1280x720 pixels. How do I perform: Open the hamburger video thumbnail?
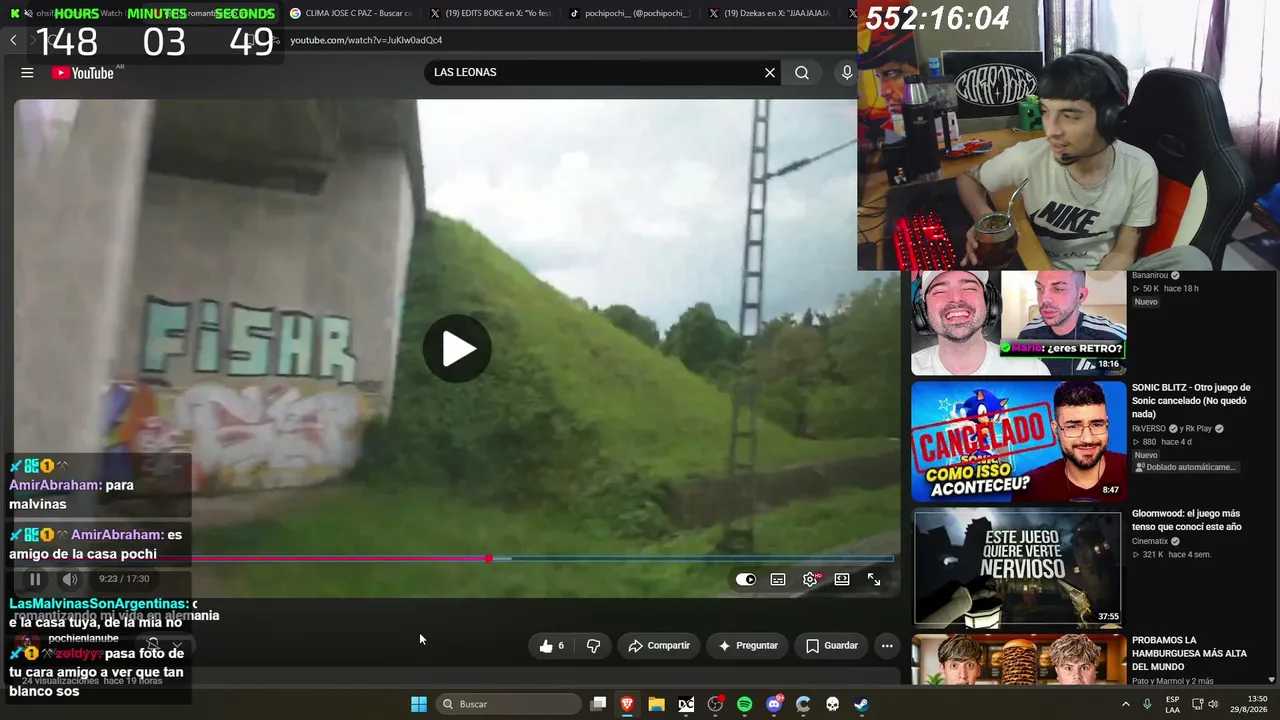[1018, 660]
